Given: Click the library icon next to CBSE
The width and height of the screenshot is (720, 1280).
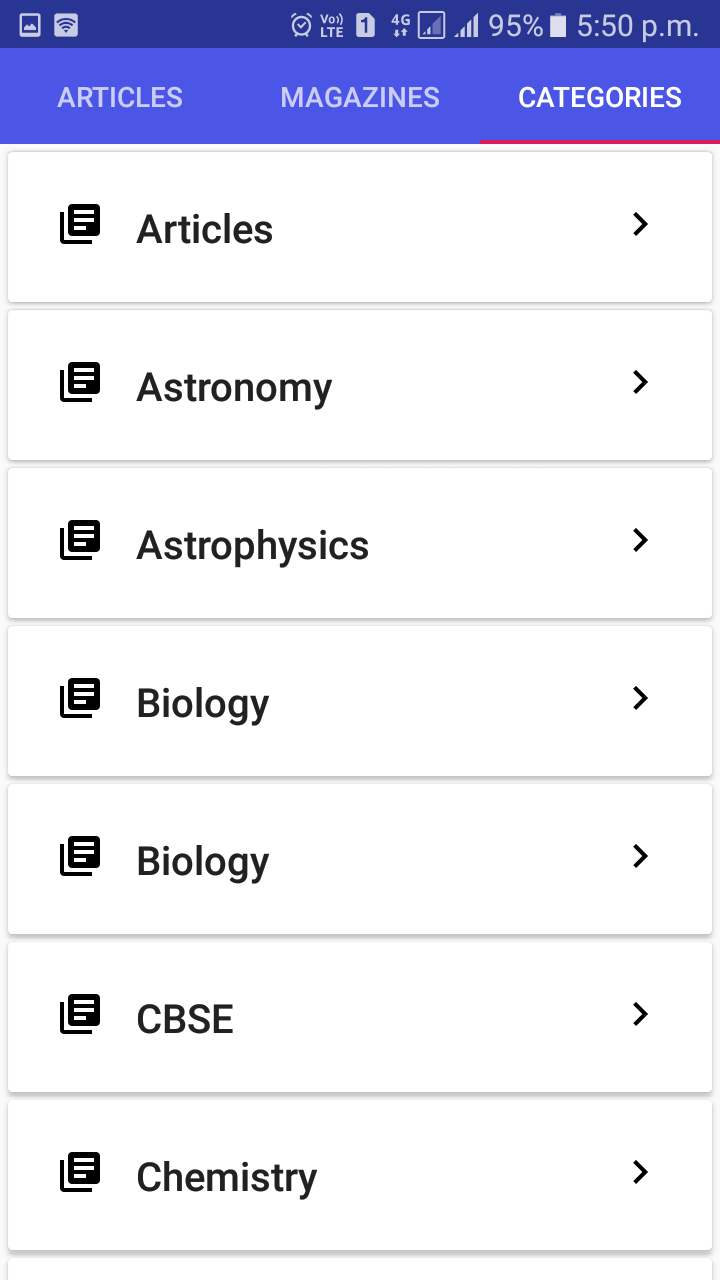Looking at the screenshot, I should pos(80,1014).
